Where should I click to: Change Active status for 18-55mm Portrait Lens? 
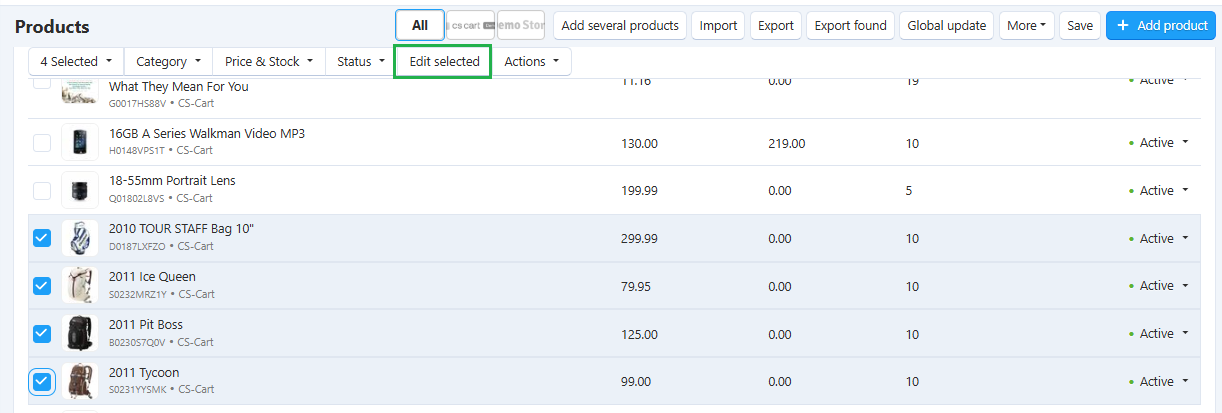tap(1160, 190)
